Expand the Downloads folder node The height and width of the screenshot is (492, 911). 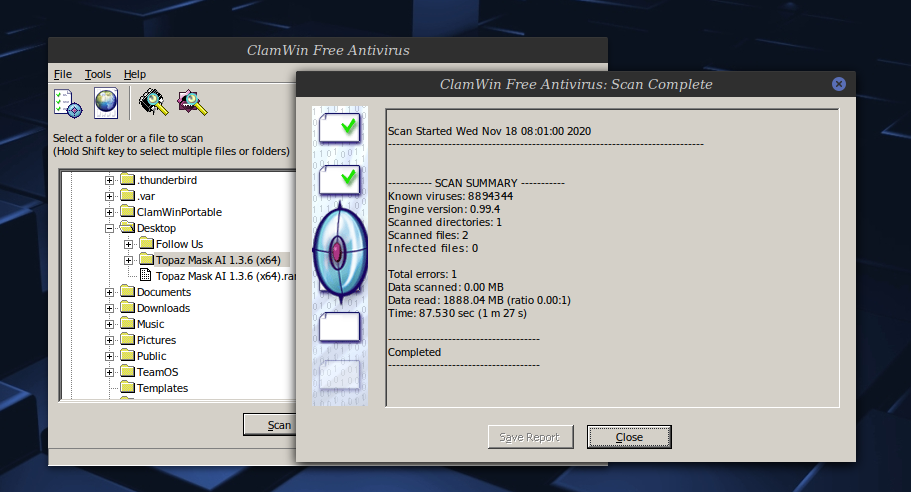pos(109,308)
